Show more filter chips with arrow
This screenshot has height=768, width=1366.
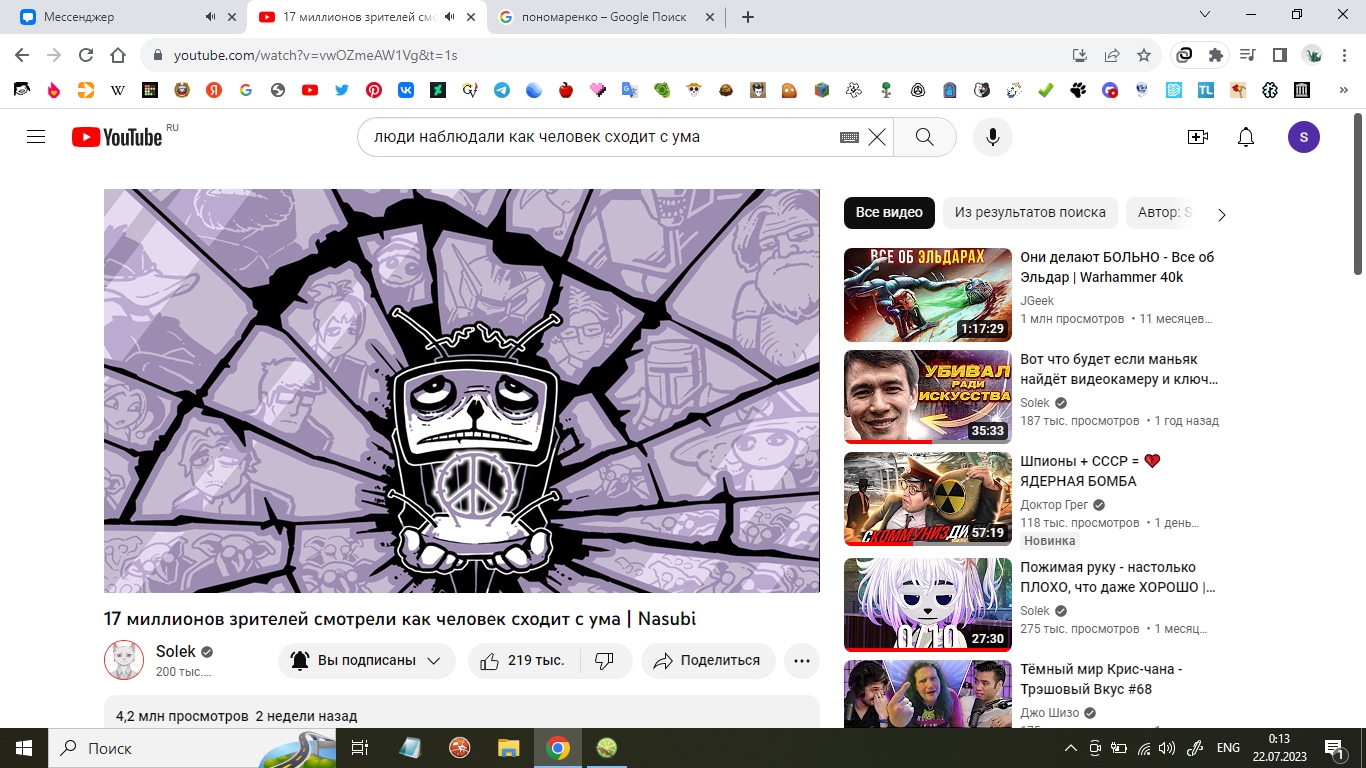[x=1221, y=214]
